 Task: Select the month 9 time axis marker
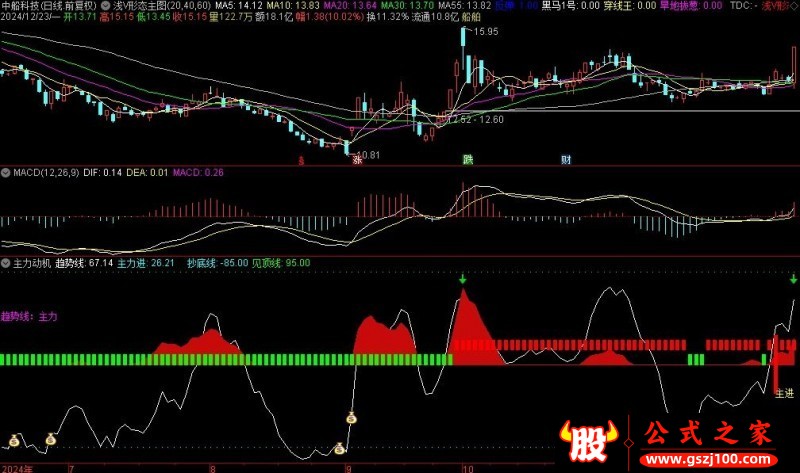349,469
